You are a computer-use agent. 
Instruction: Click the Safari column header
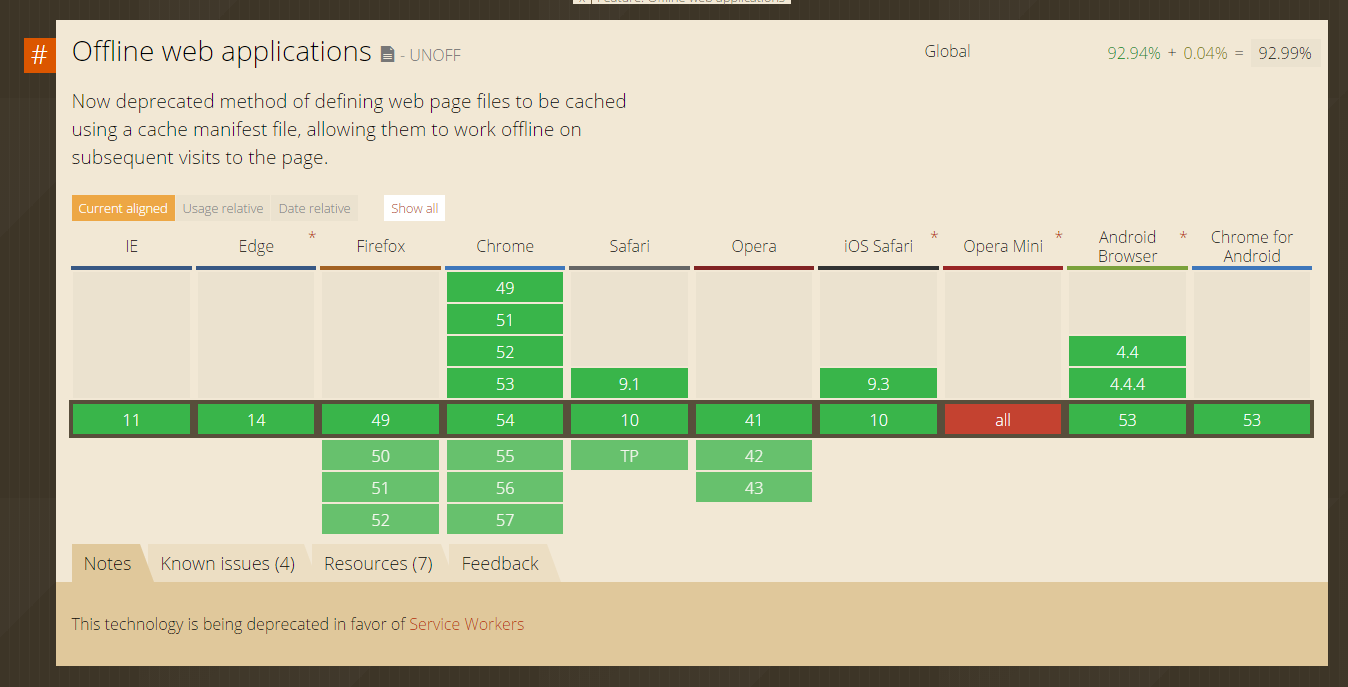pyautogui.click(x=630, y=246)
